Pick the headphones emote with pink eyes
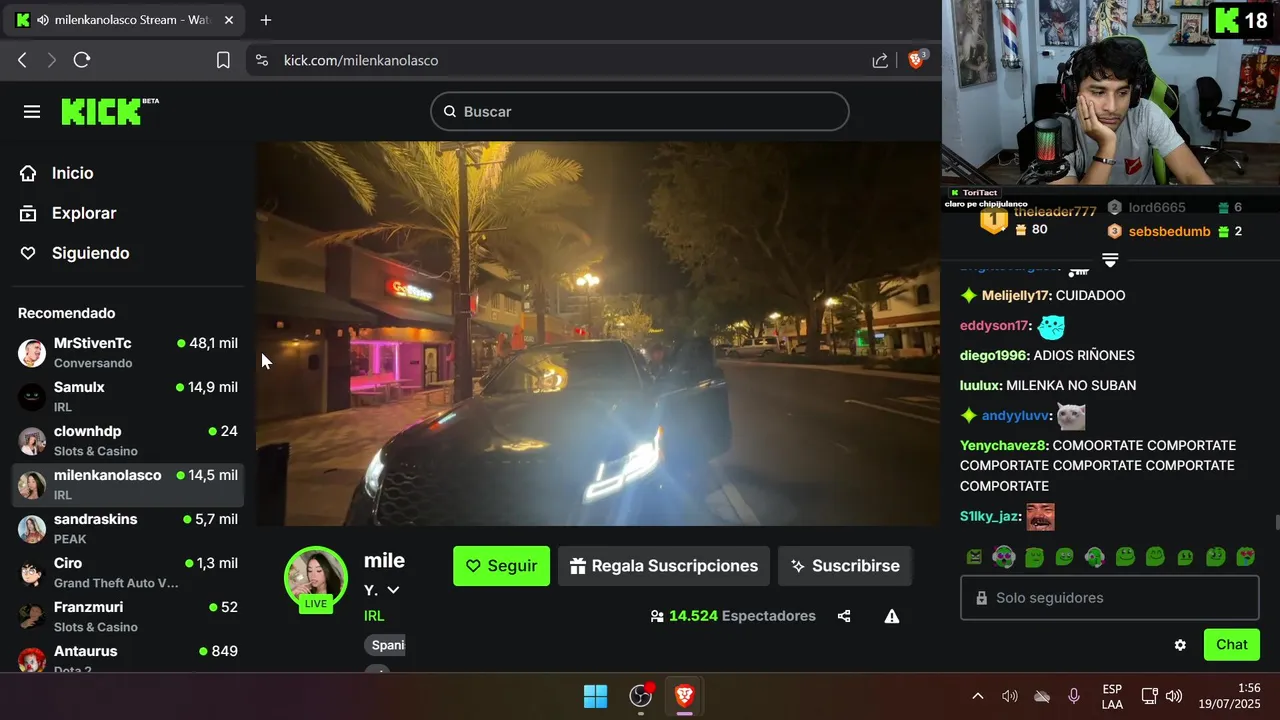 pyautogui.click(x=1004, y=557)
